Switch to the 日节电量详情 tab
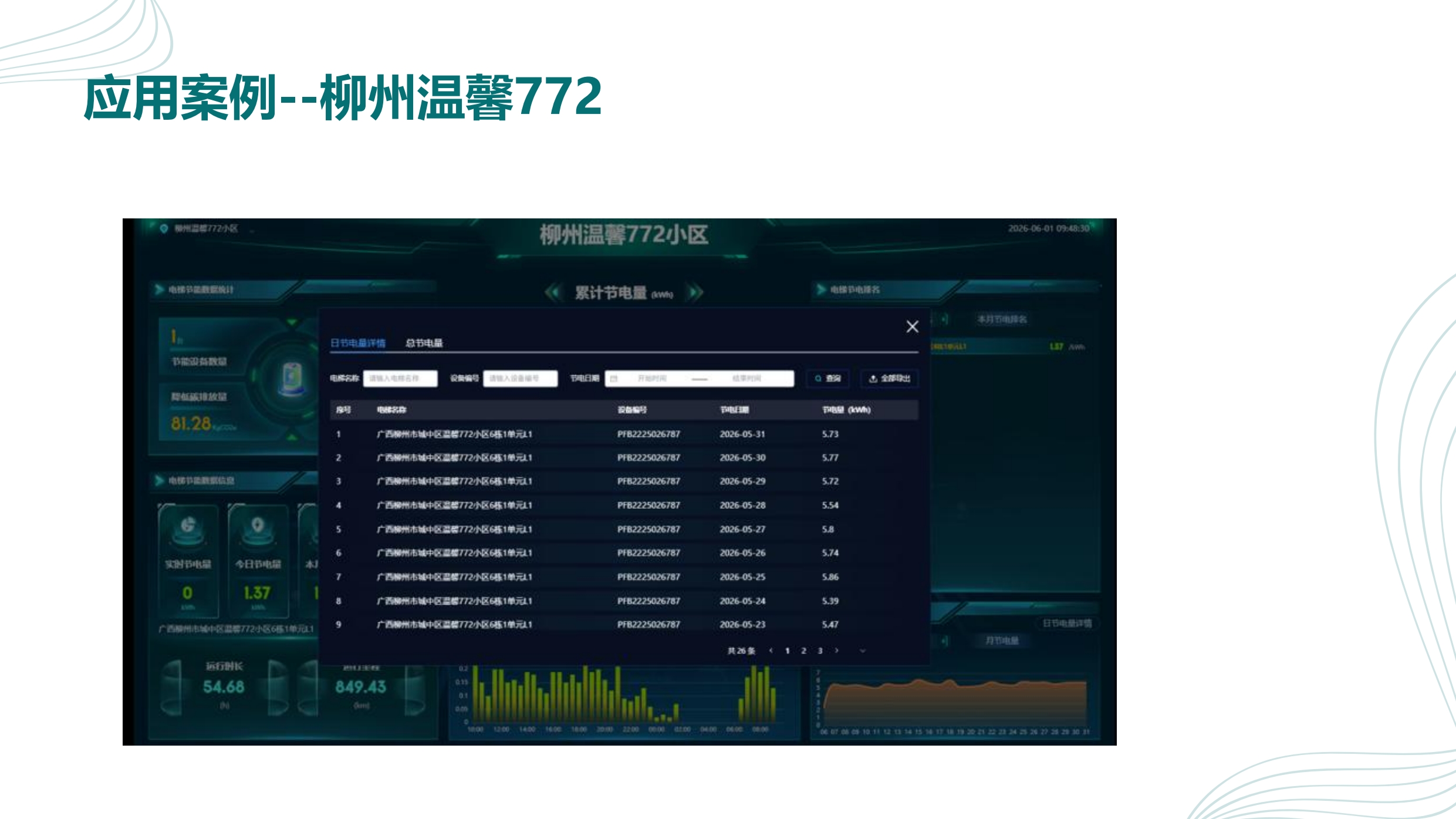Image resolution: width=1456 pixels, height=819 pixels. tap(358, 343)
